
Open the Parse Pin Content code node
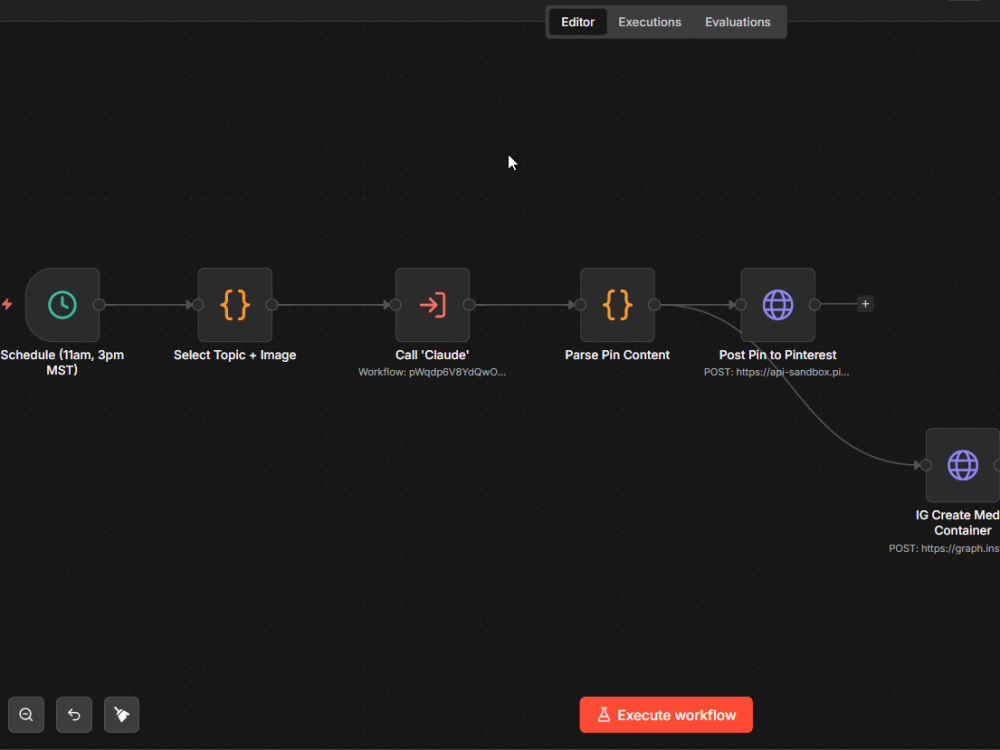(617, 305)
